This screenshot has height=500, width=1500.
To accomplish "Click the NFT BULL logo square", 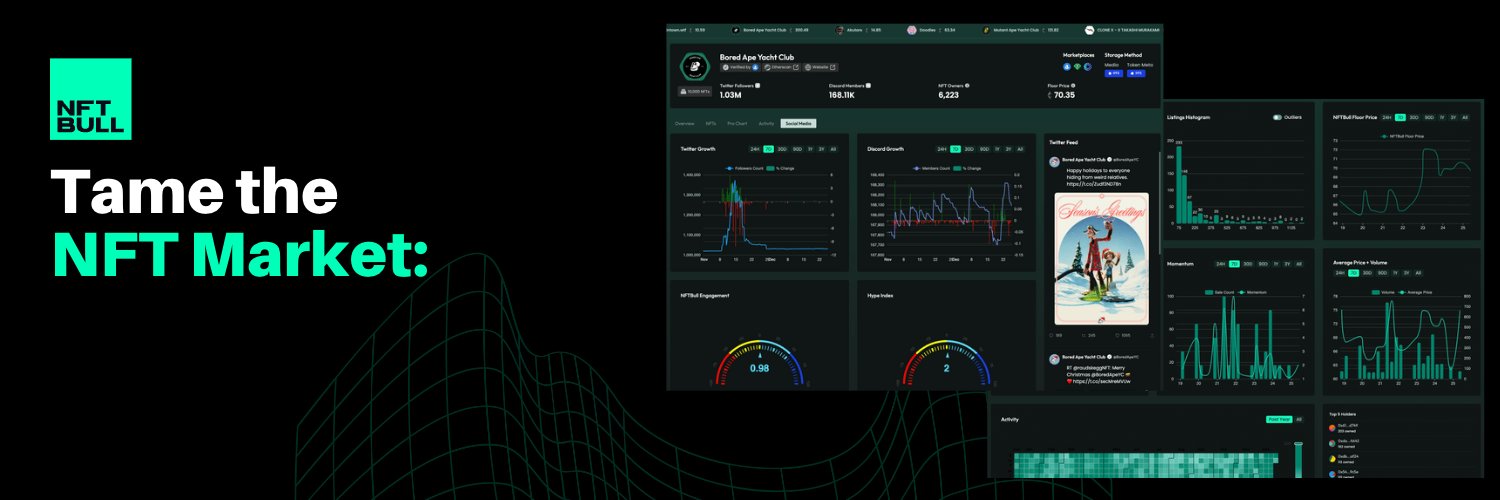I will [x=90, y=99].
